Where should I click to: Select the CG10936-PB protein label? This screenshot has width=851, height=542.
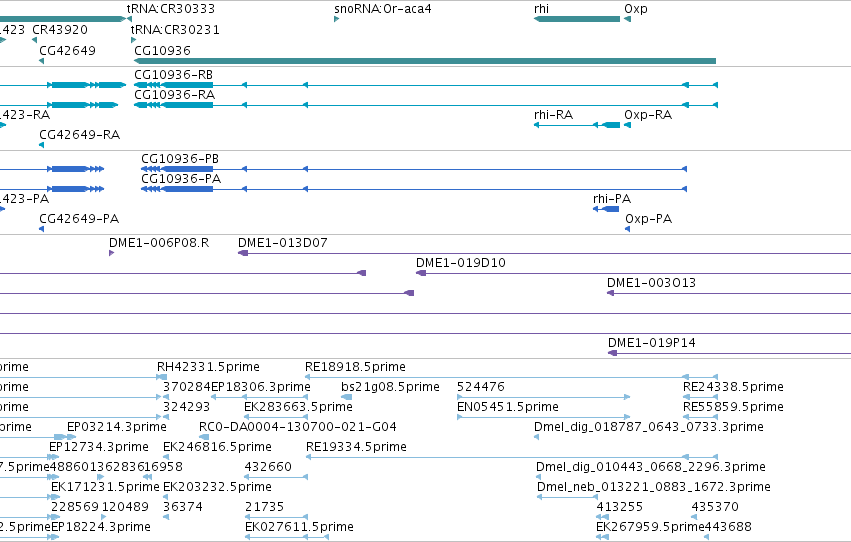point(180,158)
